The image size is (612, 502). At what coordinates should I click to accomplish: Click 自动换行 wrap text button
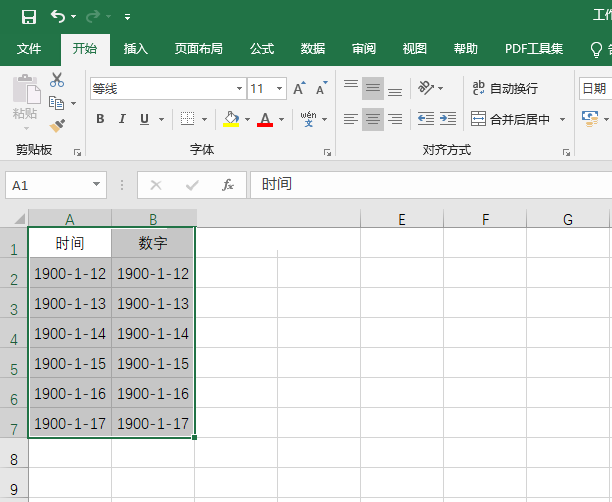tap(505, 89)
